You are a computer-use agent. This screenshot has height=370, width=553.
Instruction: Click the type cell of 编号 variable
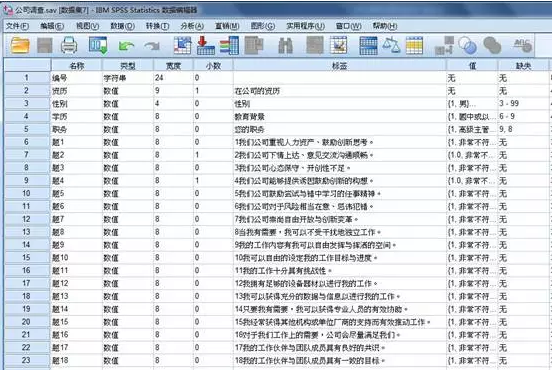click(128, 78)
